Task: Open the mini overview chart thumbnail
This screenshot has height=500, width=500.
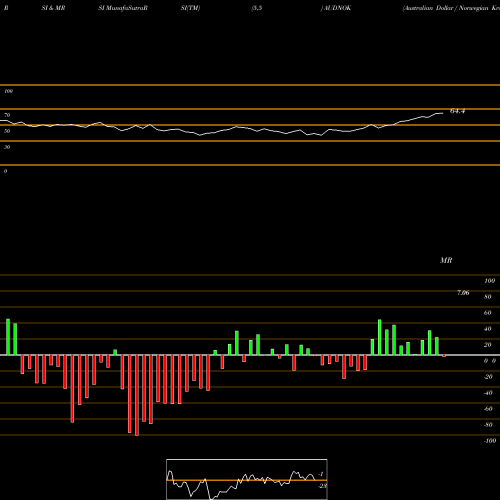Action: [247, 479]
